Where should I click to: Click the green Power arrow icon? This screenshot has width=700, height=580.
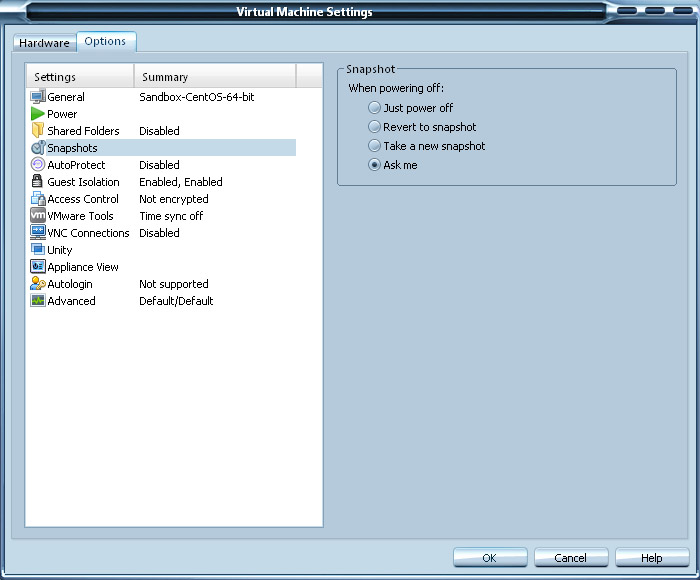coord(38,114)
